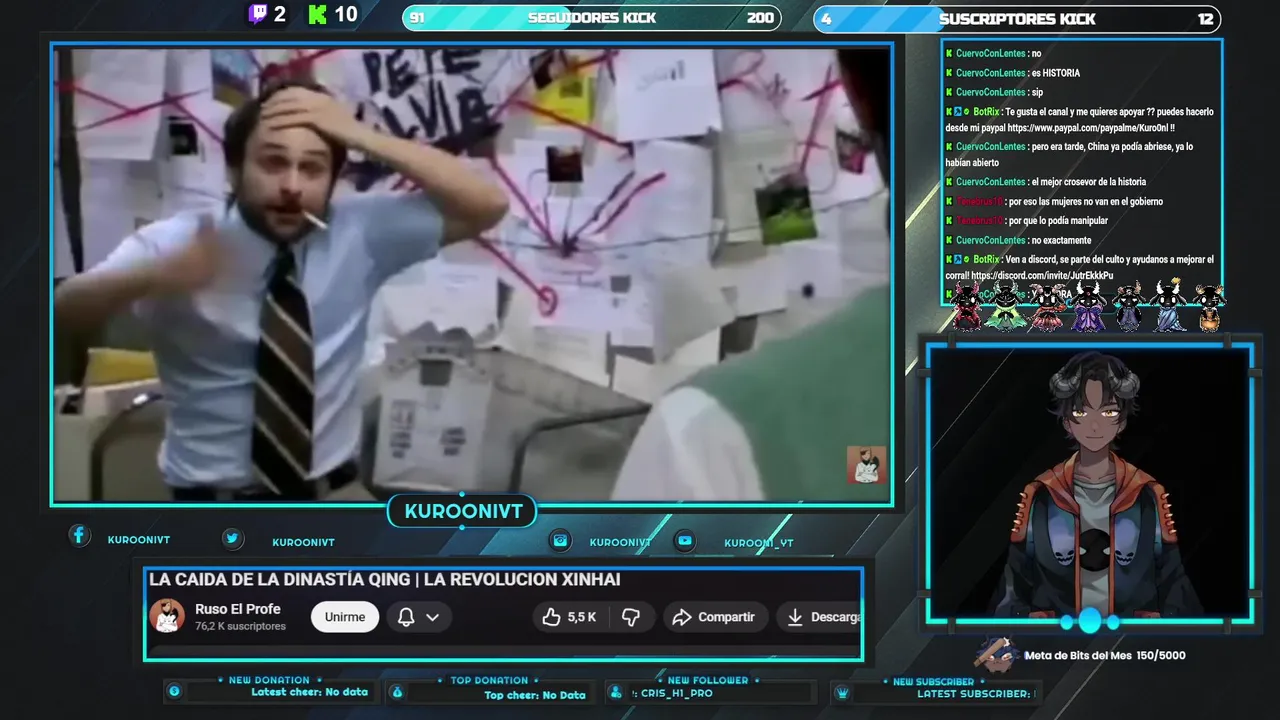Click the green-cloaked pixel sheep character
The width and height of the screenshot is (1280, 720).
[x=1005, y=307]
